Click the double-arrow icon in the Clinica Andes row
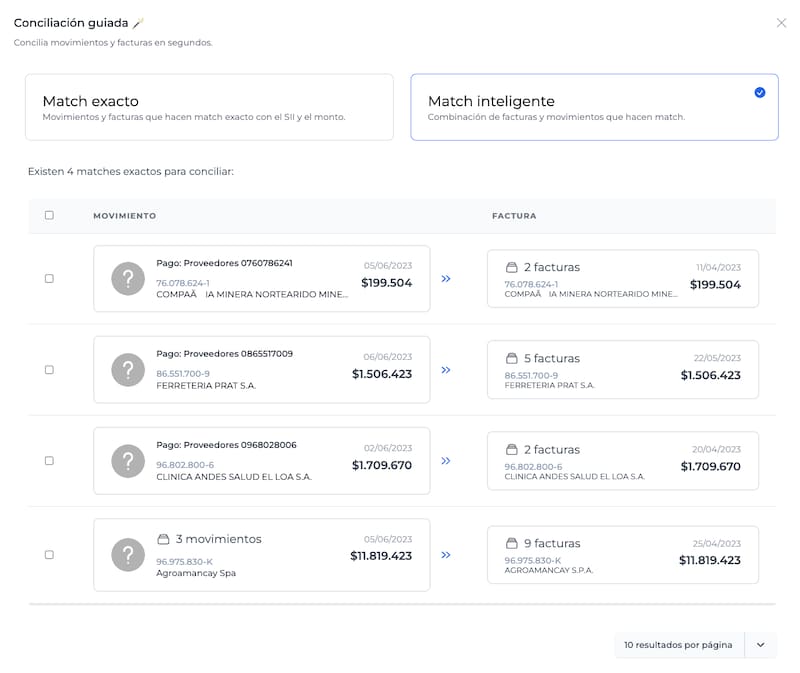Image resolution: width=800 pixels, height=673 pixels. click(446, 461)
